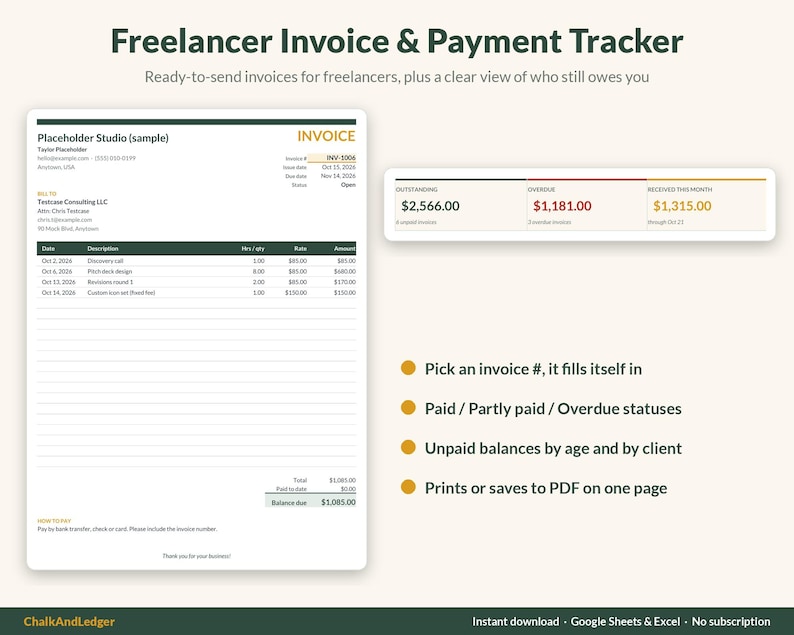Click the BILL TO label
This screenshot has height=635, width=794.
(47, 193)
